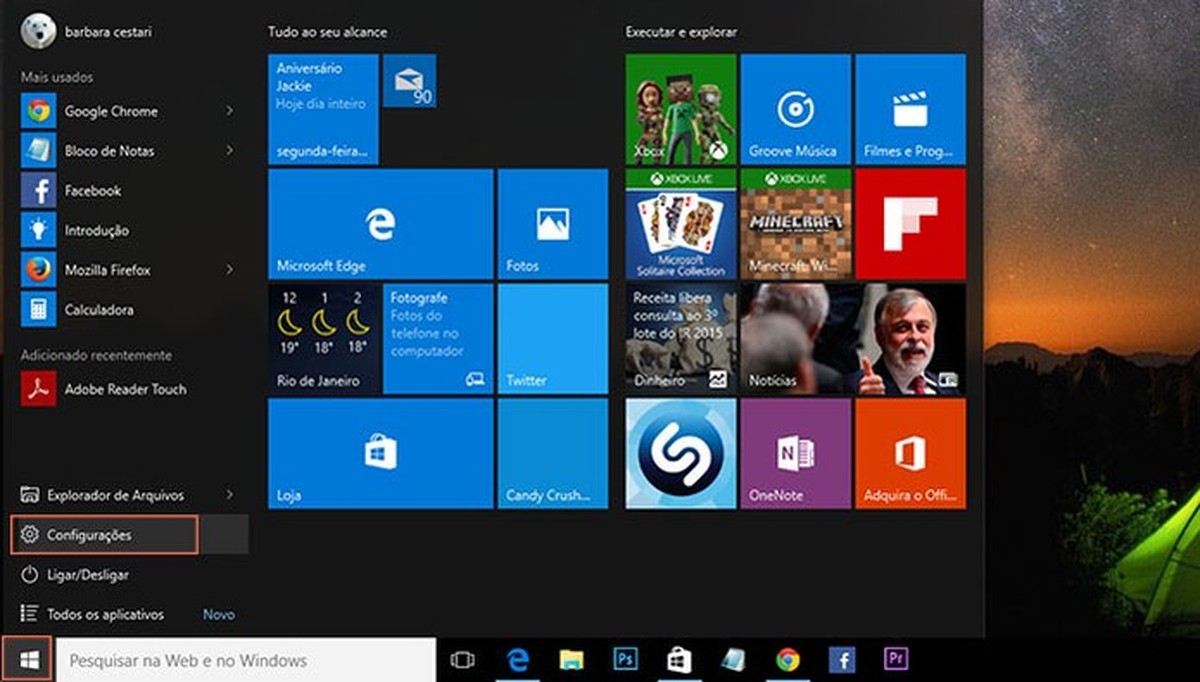The width and height of the screenshot is (1200, 682).
Task: Click the Novo link near the search bar
Action: click(218, 614)
